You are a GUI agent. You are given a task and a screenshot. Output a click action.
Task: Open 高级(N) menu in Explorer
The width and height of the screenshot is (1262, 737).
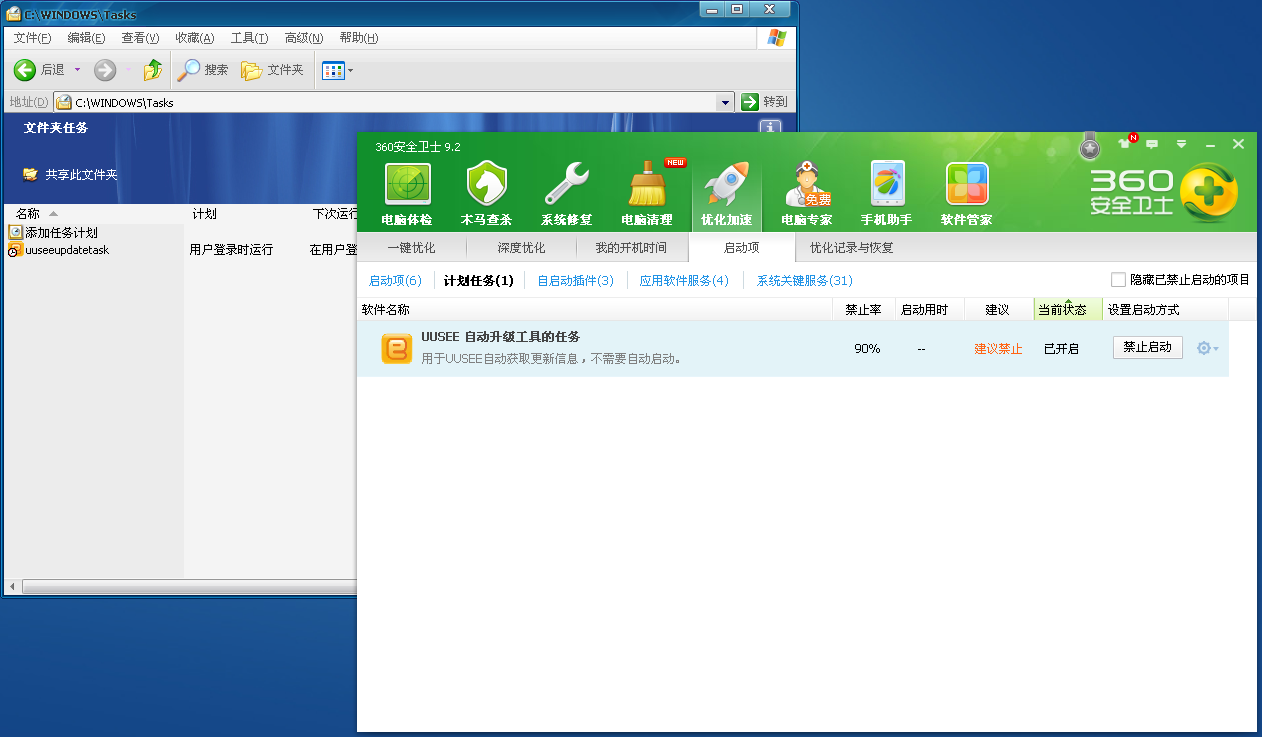tap(304, 38)
